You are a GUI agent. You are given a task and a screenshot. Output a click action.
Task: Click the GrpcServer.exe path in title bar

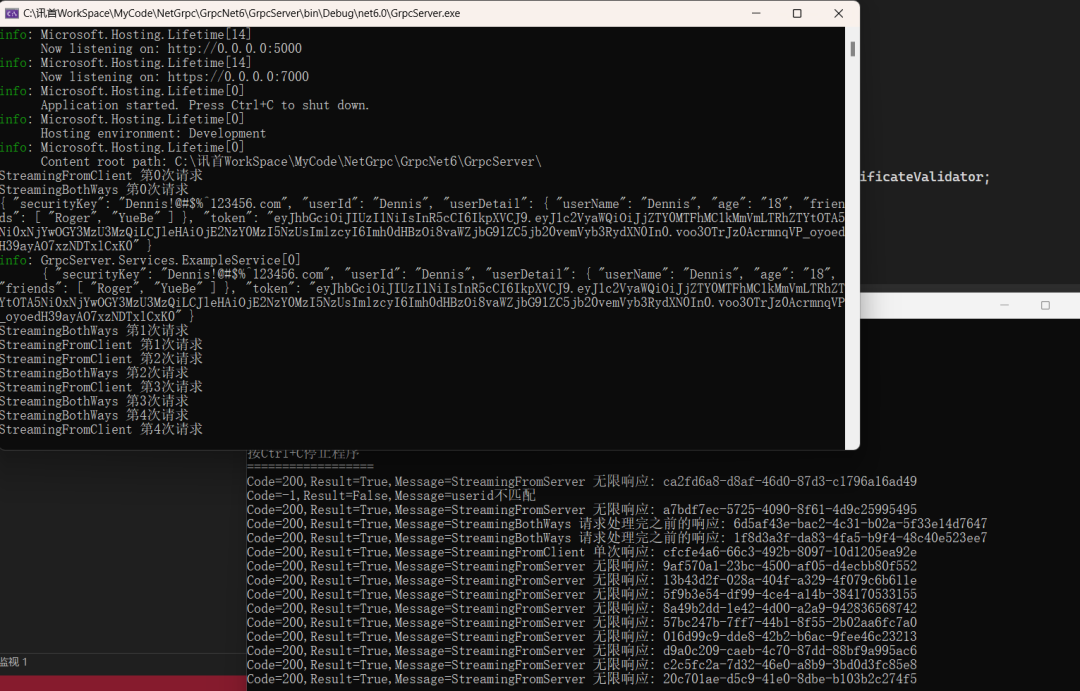pos(241,13)
